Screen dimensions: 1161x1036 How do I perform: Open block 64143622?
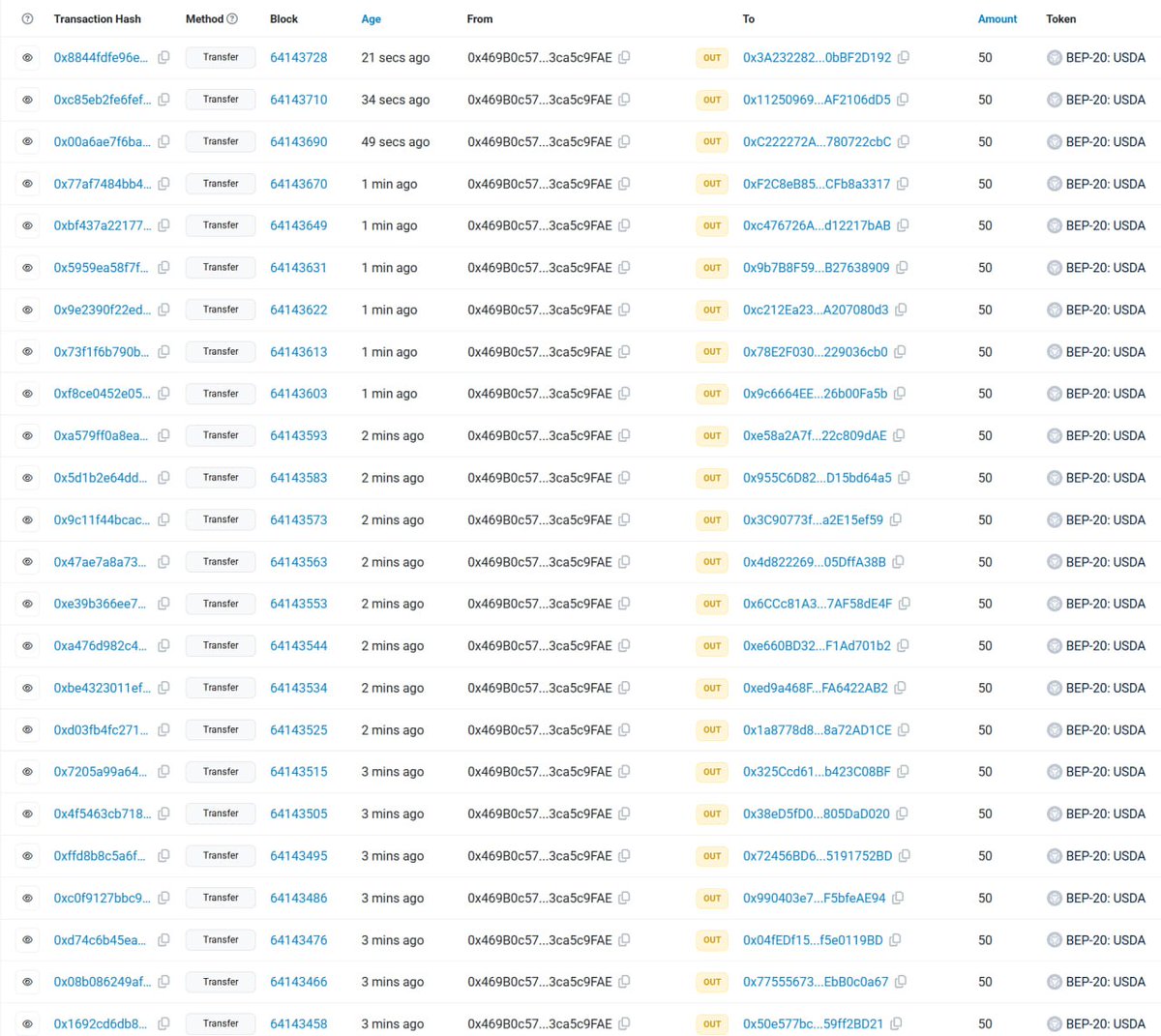[299, 310]
